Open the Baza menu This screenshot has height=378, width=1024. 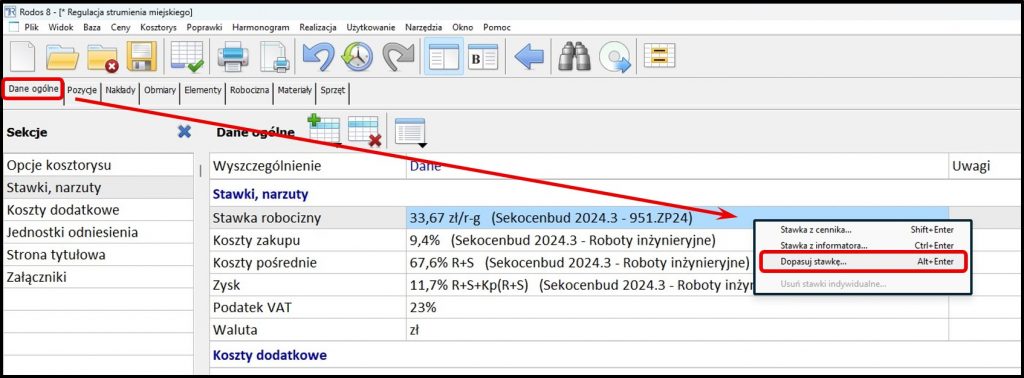coord(92,27)
